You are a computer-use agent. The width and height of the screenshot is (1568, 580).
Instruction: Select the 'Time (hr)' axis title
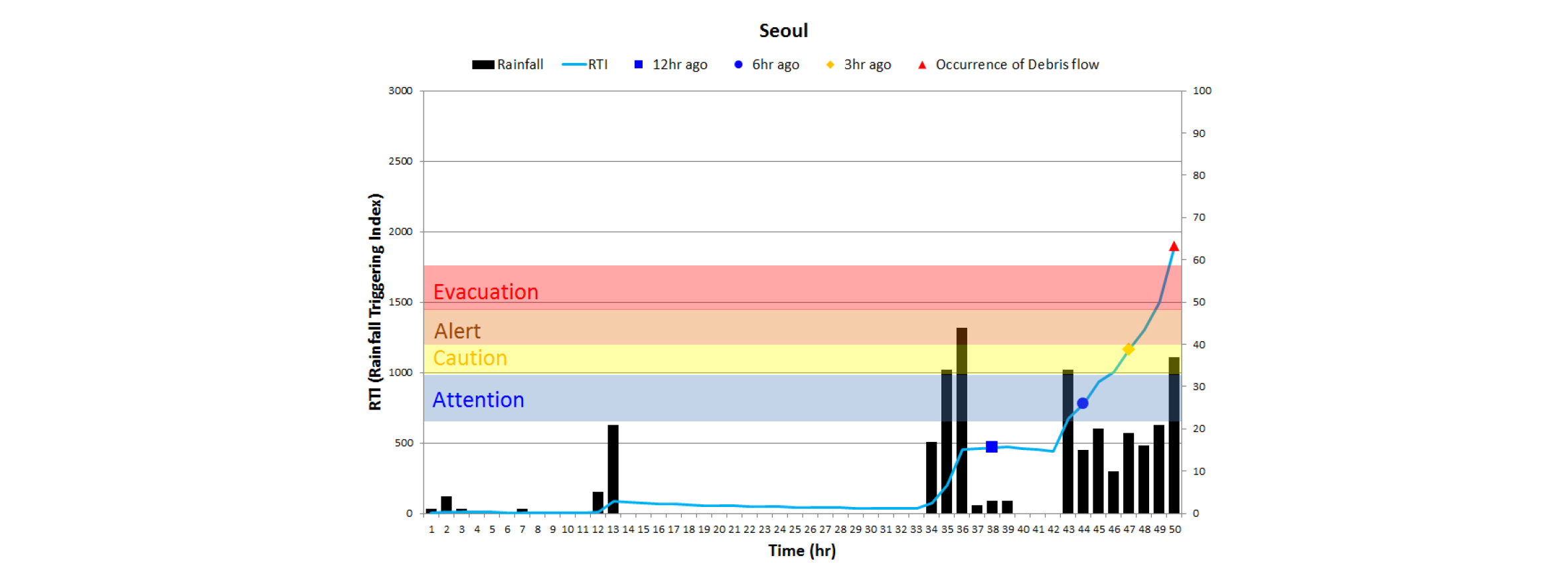802,551
